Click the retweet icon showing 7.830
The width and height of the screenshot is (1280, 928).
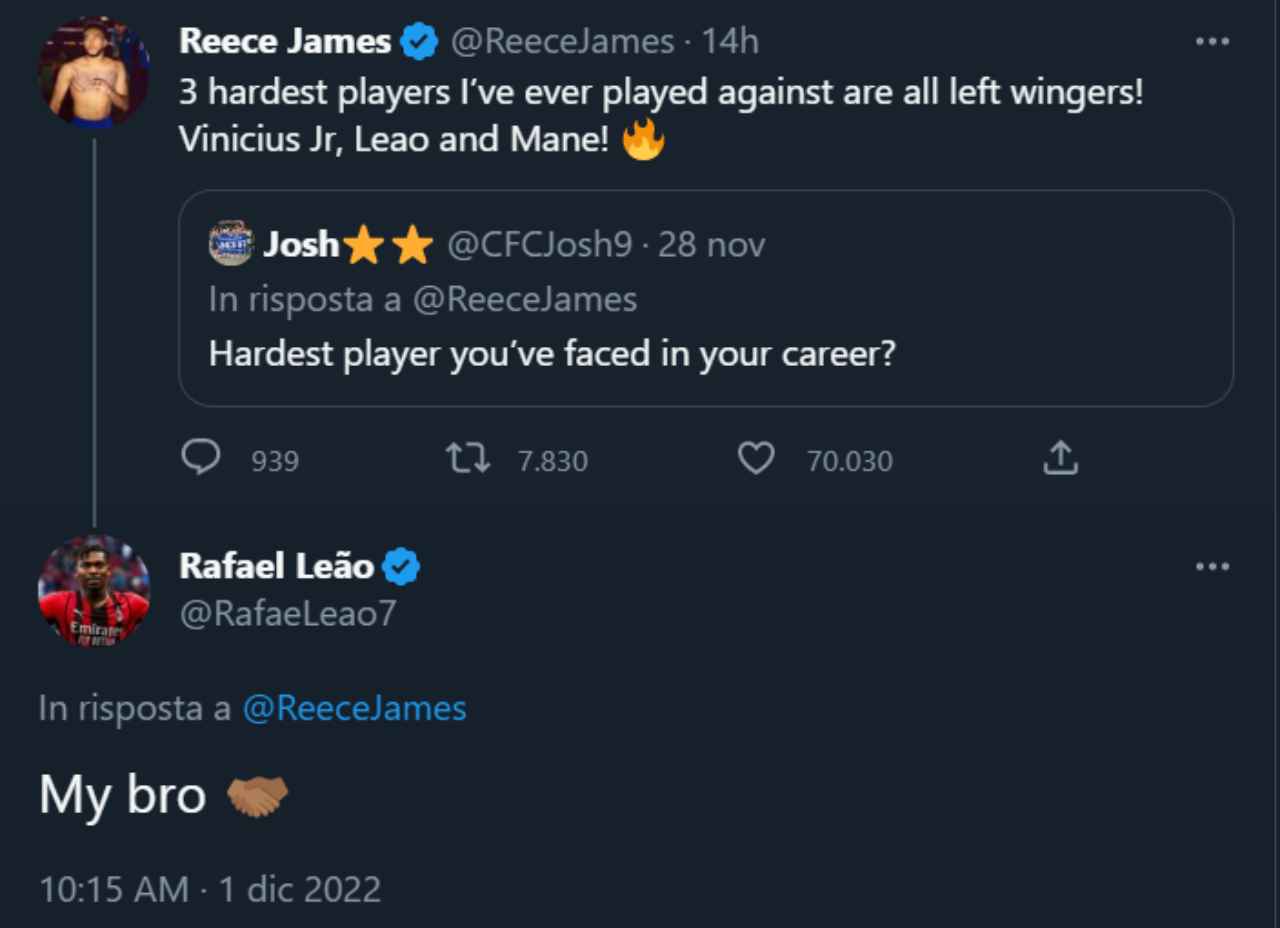pyautogui.click(x=466, y=458)
